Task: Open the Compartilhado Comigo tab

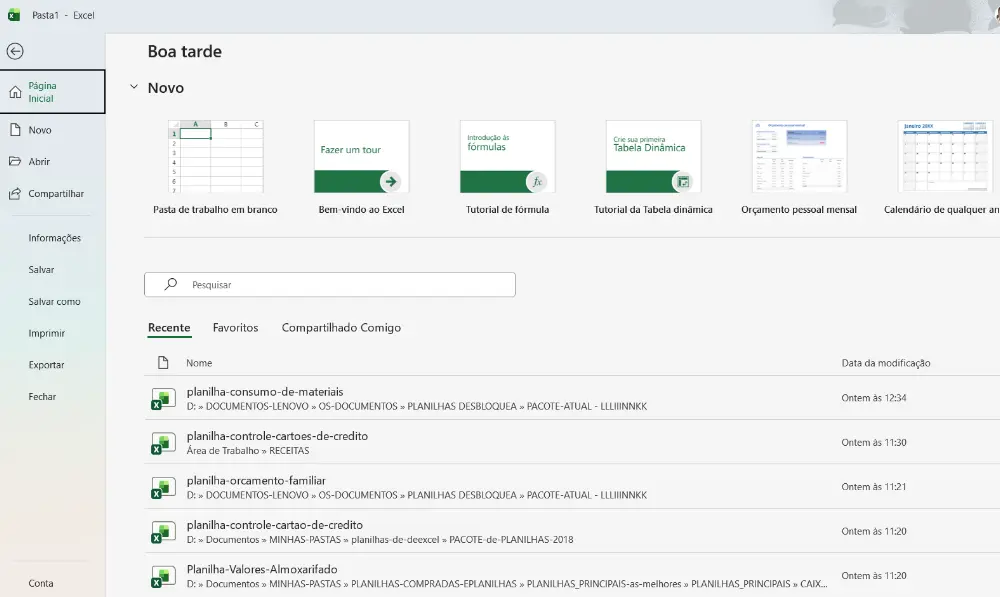Action: coord(341,327)
